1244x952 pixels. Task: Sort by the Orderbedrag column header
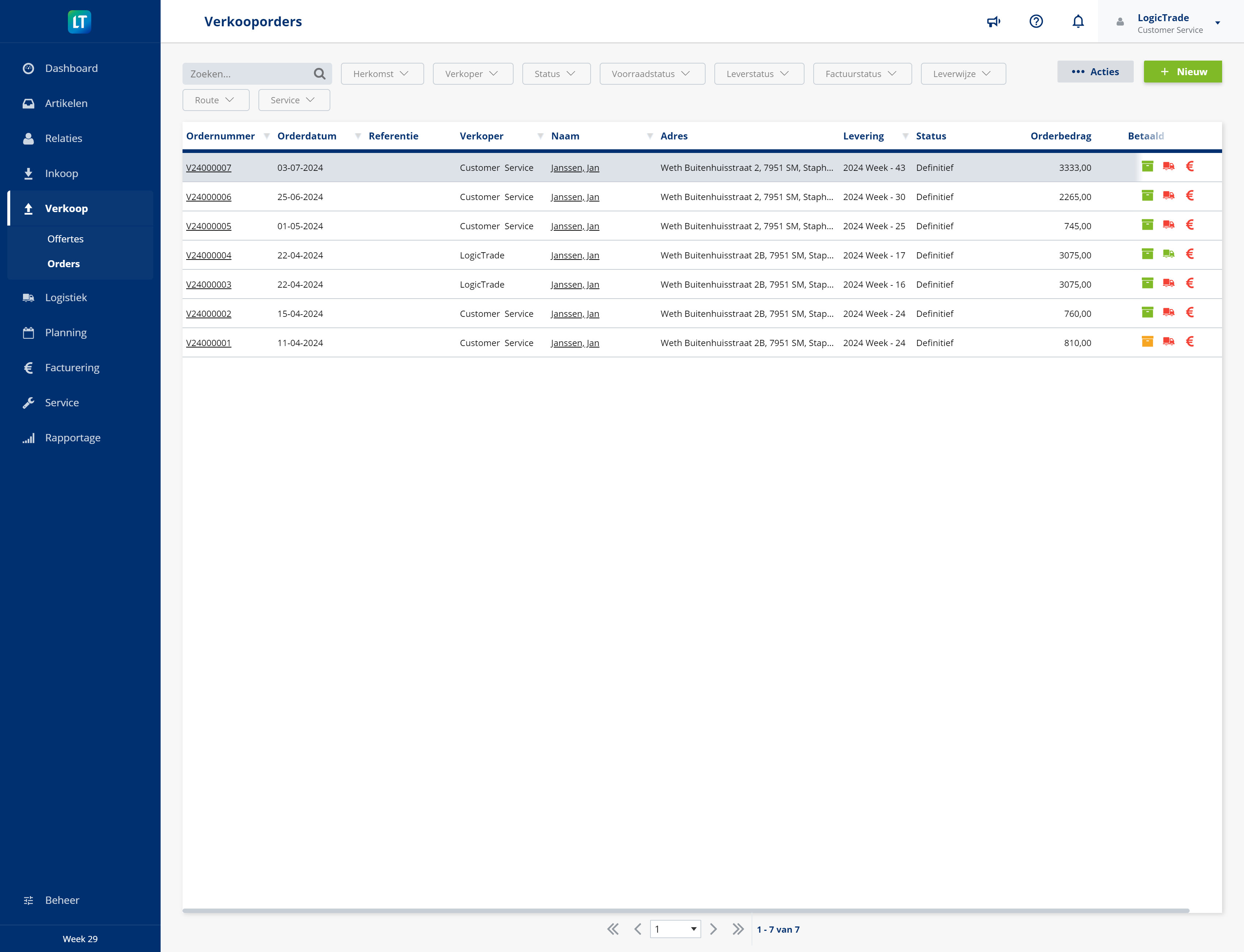tap(1060, 136)
